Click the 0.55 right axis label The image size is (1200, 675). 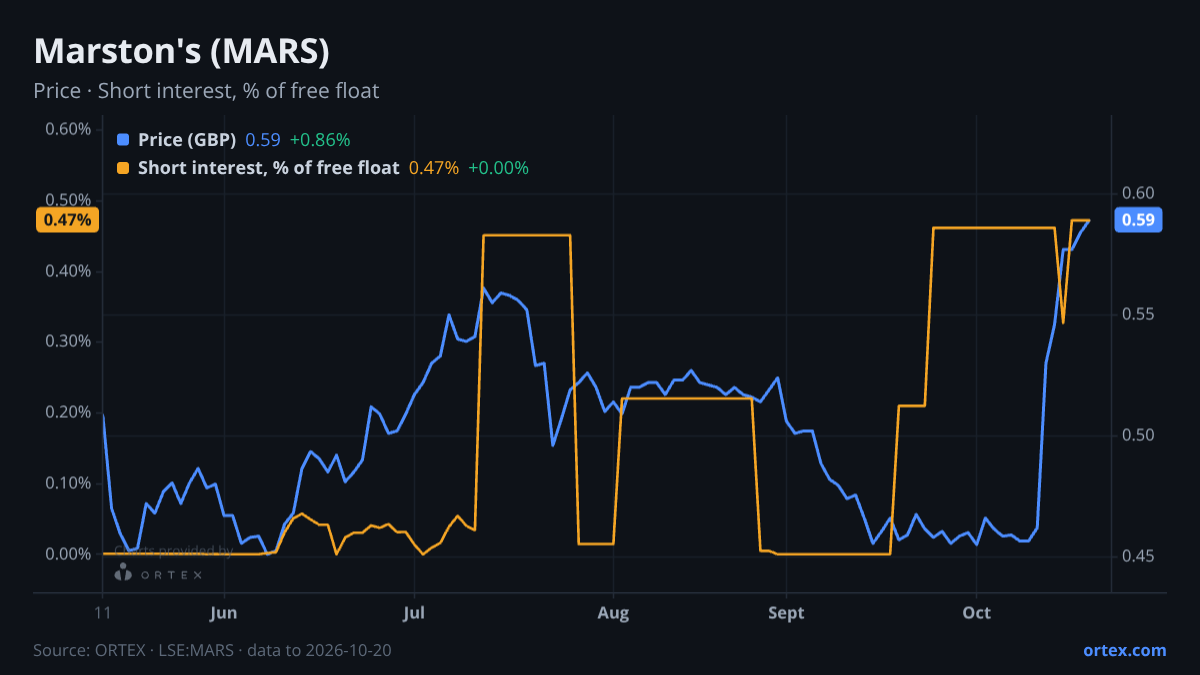point(1138,314)
